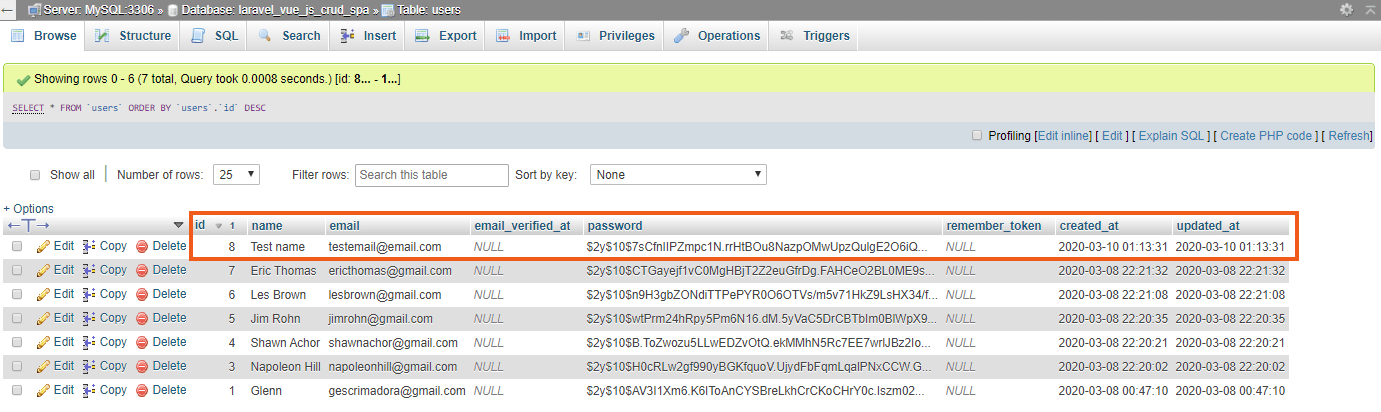The height and width of the screenshot is (412, 1381).
Task: Click the Delete icon for Eric Thomas row
Action: (x=142, y=270)
